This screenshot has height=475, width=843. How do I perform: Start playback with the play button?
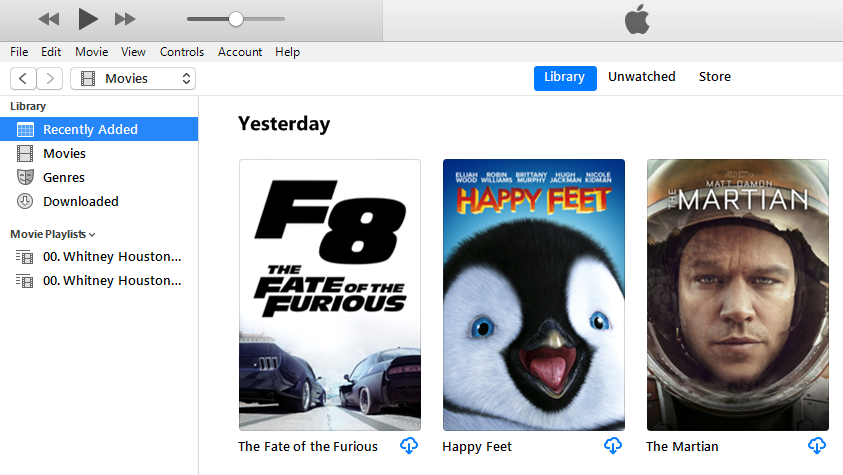point(87,19)
